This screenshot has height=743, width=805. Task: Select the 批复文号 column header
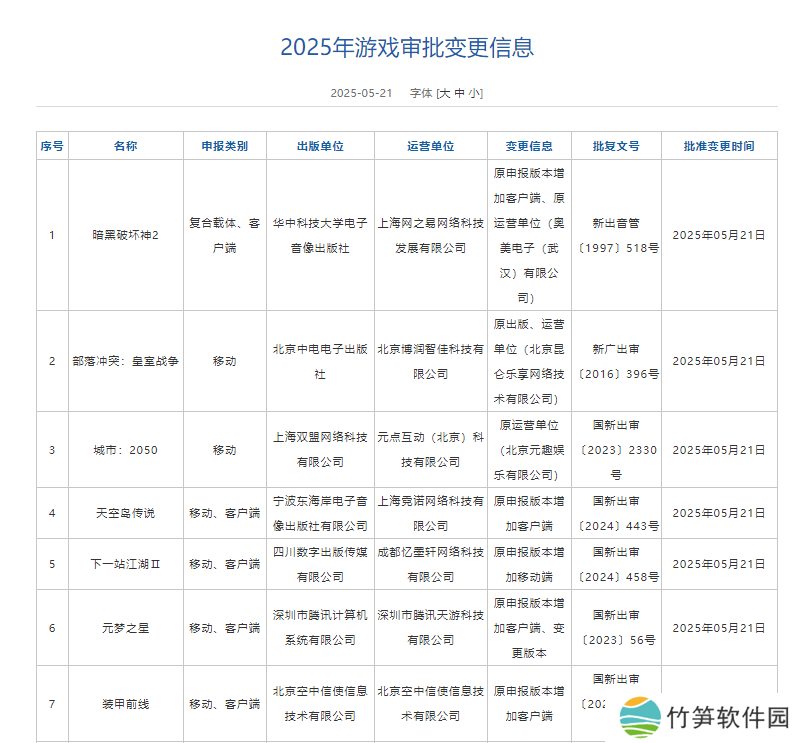tap(615, 146)
